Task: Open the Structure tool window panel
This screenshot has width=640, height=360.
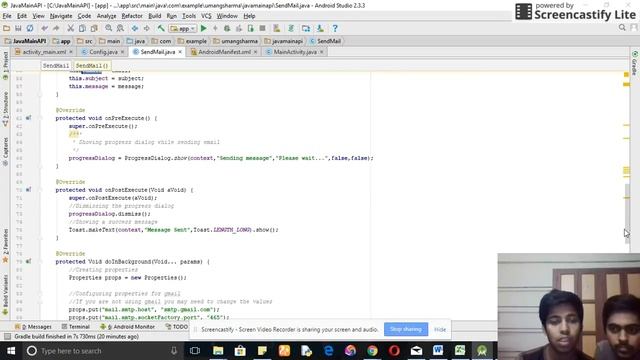Action: [x=5, y=109]
